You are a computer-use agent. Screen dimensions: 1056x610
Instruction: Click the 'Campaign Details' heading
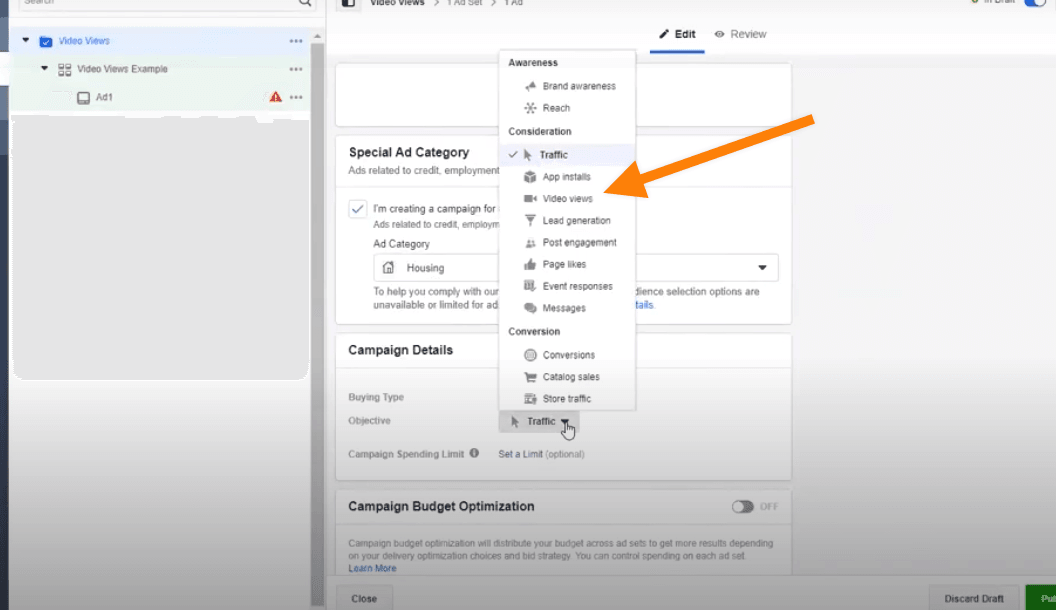pos(400,350)
